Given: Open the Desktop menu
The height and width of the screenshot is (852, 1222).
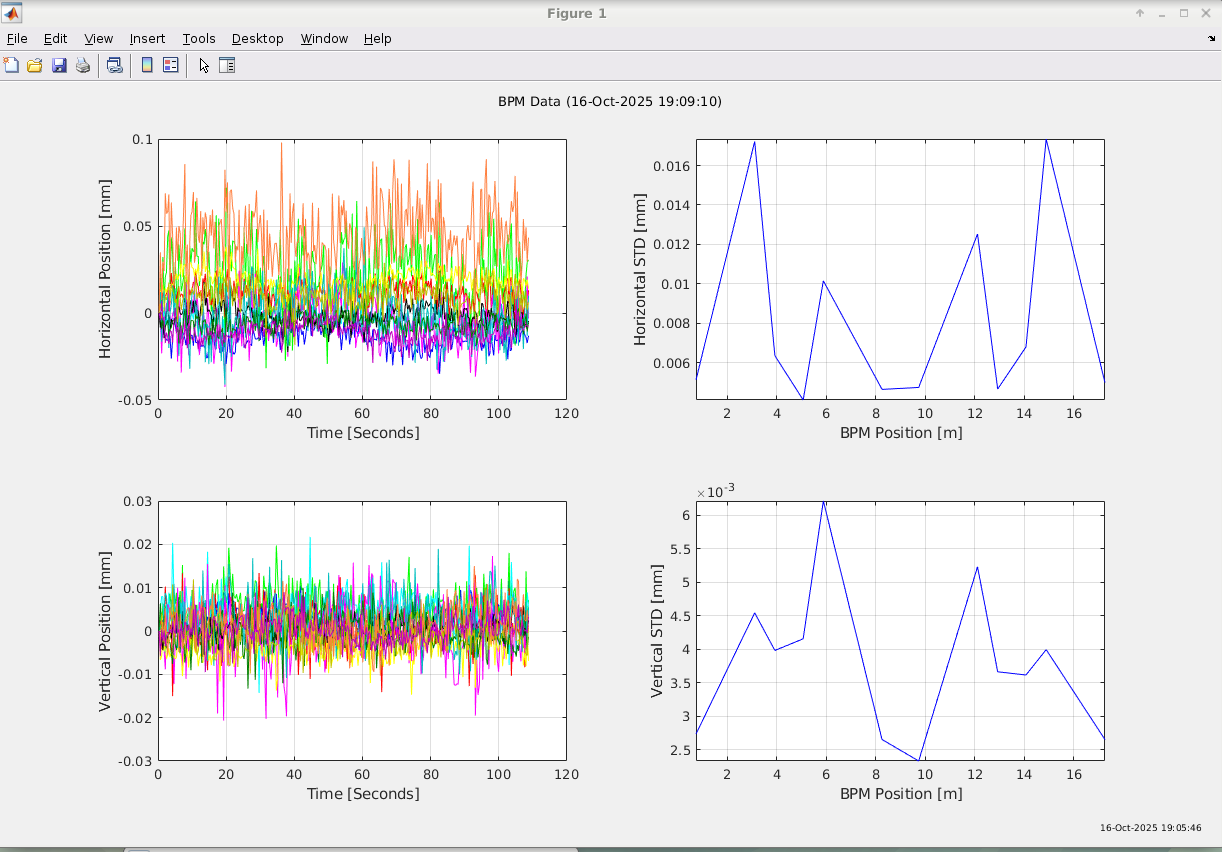Looking at the screenshot, I should tap(257, 38).
